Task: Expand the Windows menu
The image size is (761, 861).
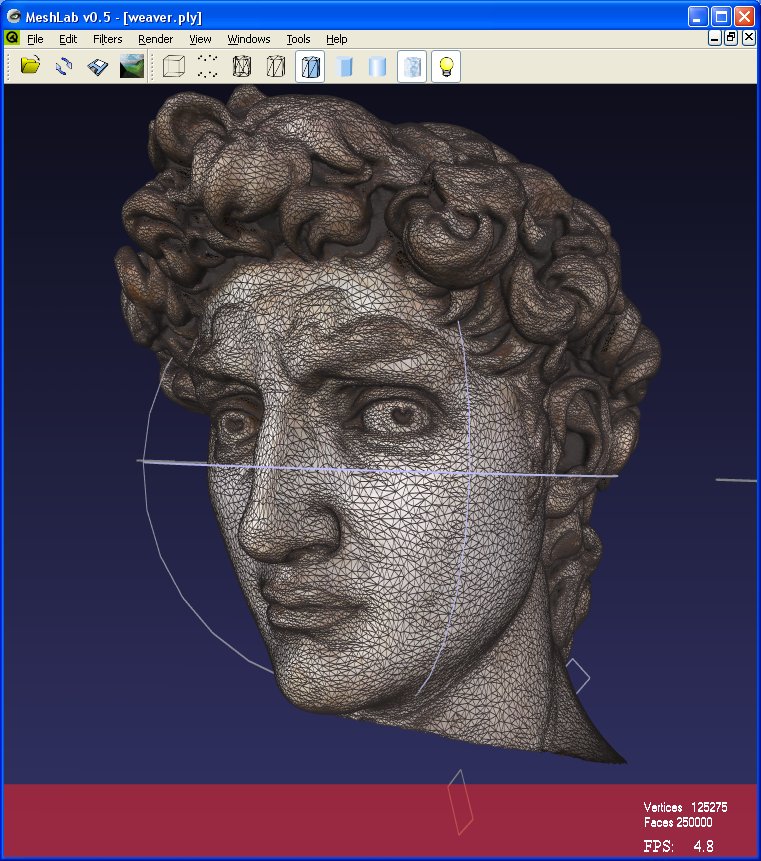Action: (x=248, y=39)
